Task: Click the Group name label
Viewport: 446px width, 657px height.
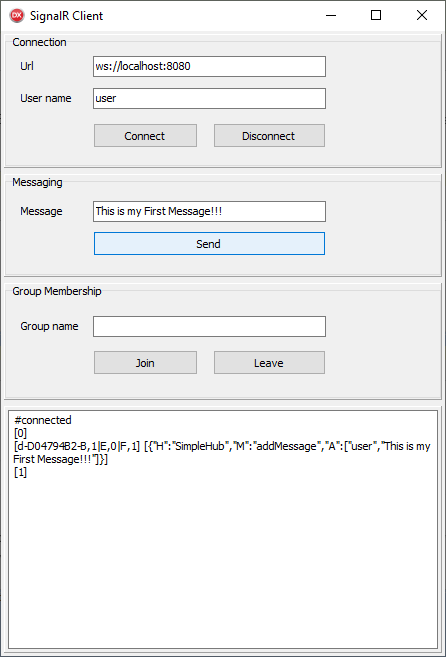Action: tap(49, 326)
